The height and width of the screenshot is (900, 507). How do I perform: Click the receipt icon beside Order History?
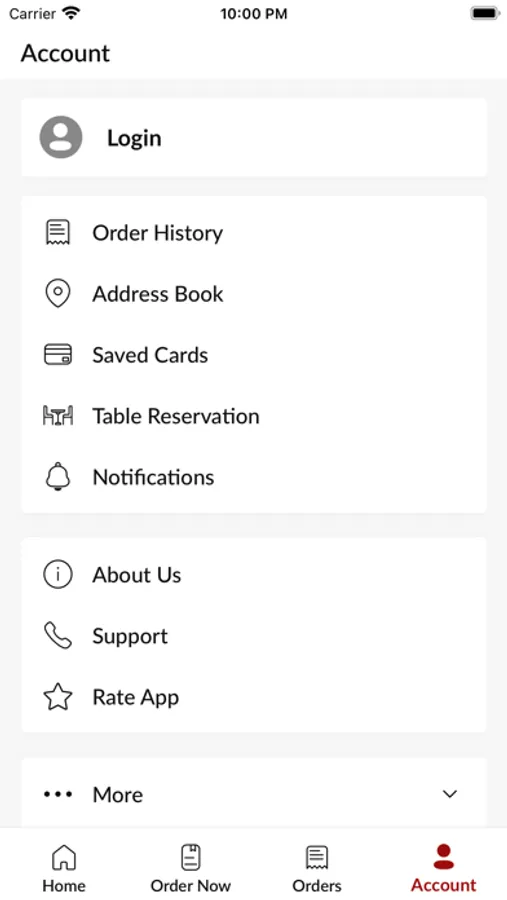[58, 232]
